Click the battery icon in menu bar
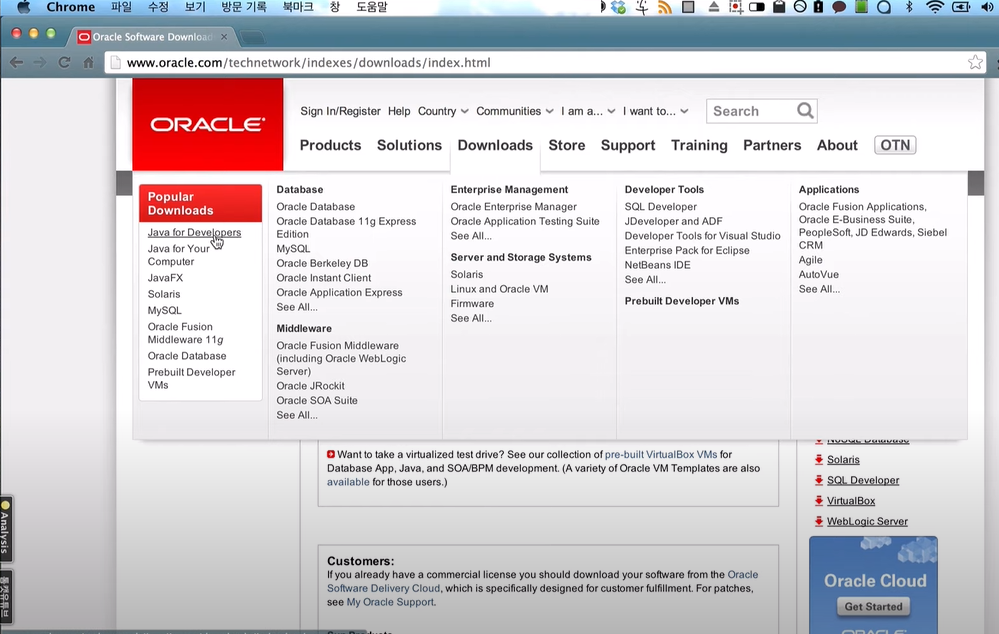999x634 pixels. [960, 7]
